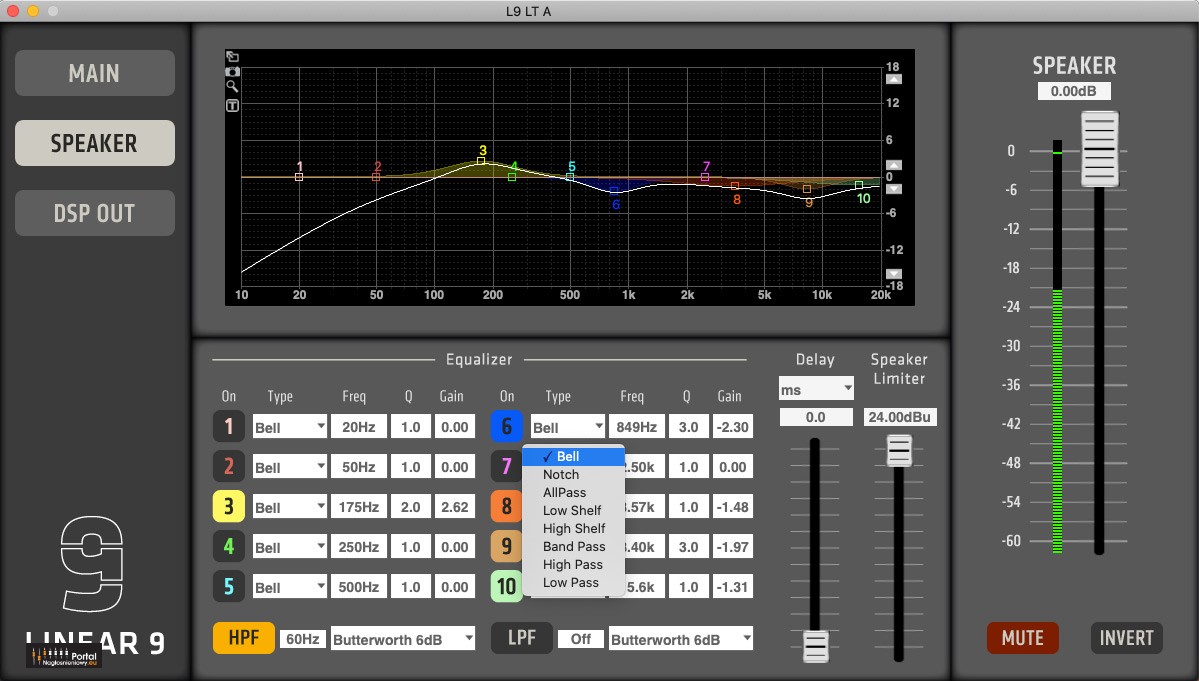Click the down arrow near -18 dB scale

tap(893, 274)
